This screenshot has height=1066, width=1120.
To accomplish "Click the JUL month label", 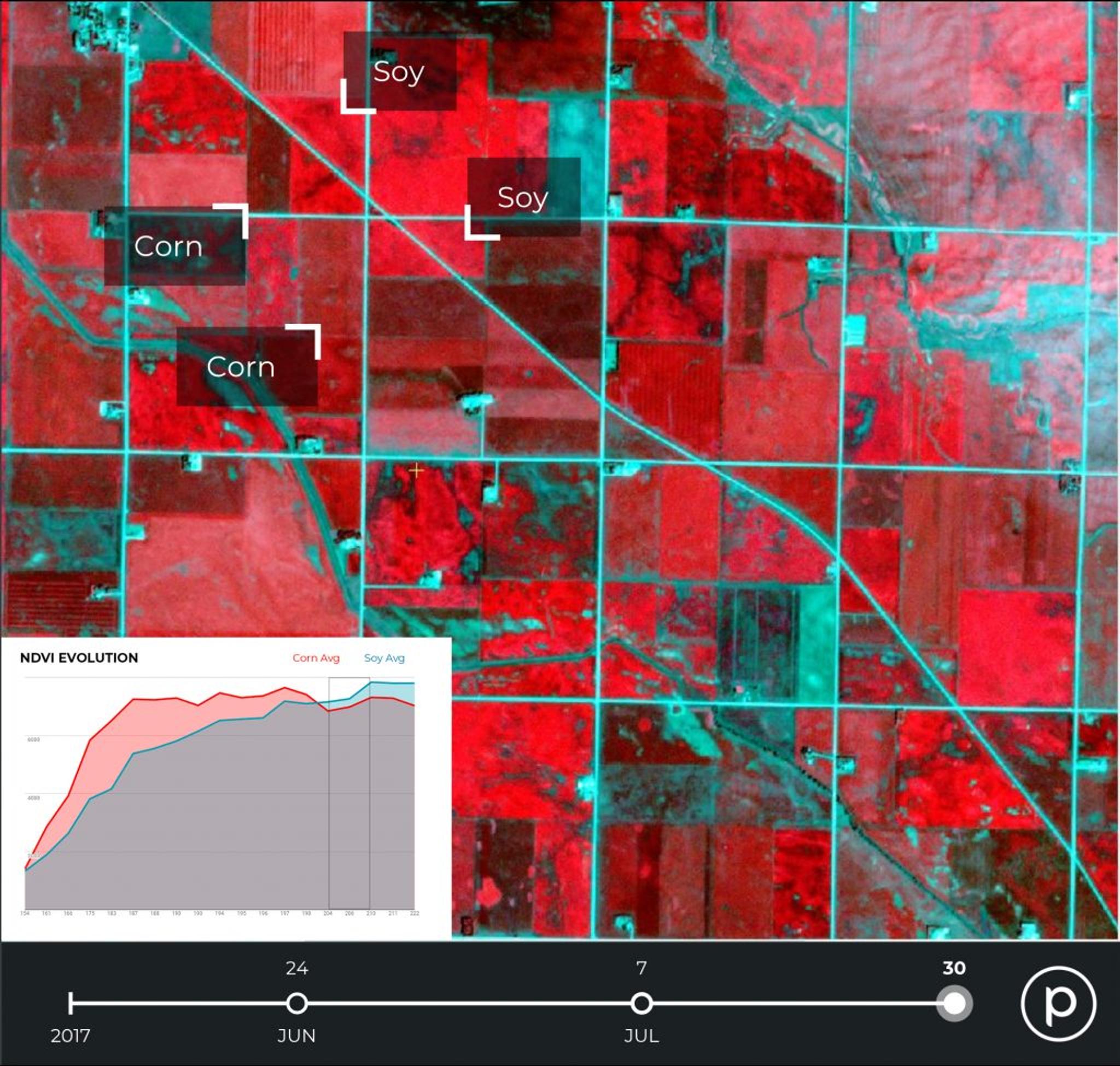I will 641,1035.
